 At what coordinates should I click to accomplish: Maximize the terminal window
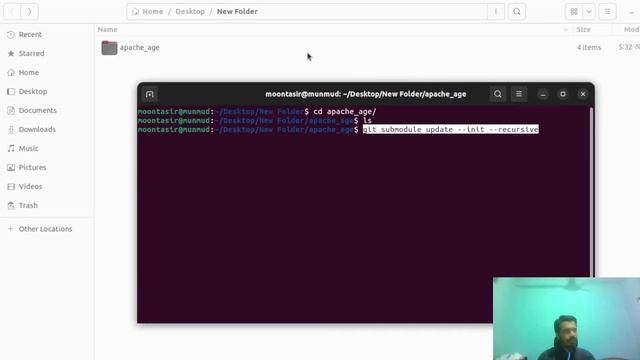point(563,94)
